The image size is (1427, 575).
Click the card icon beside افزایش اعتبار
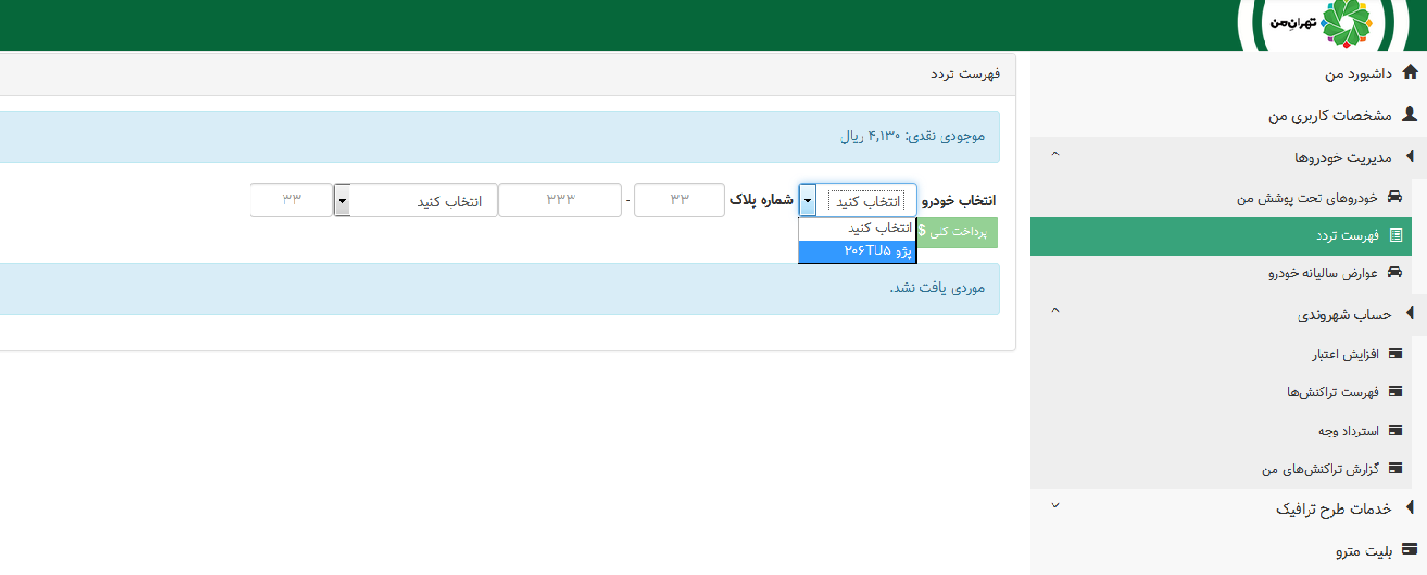(x=1395, y=354)
